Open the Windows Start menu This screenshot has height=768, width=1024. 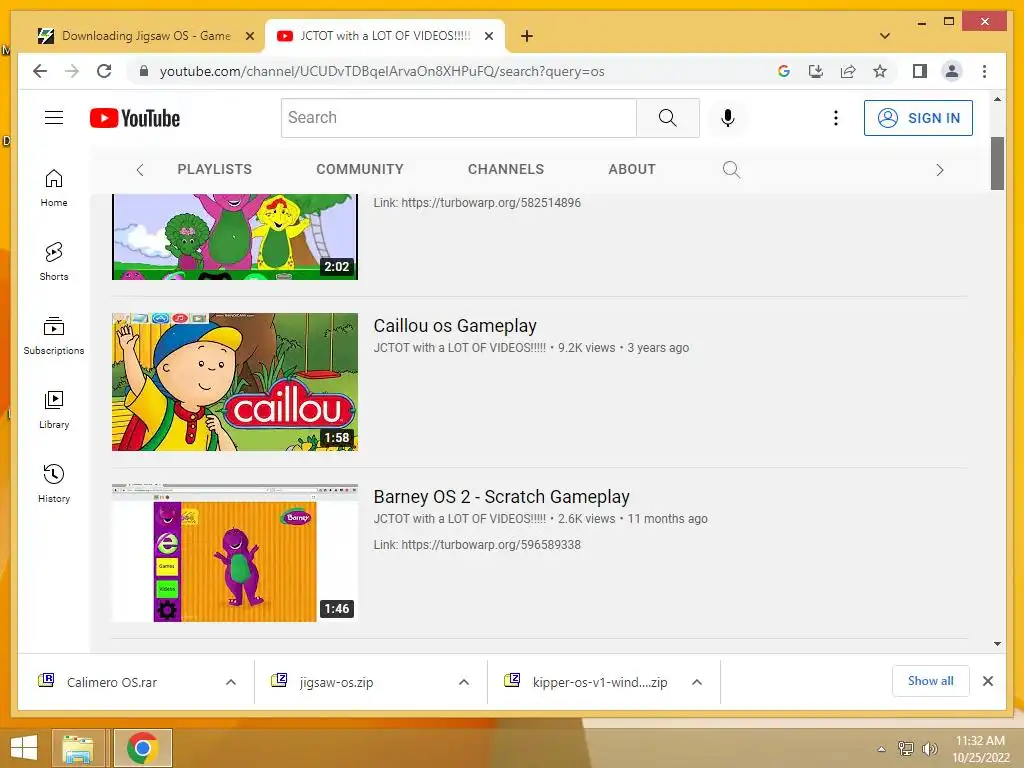pyautogui.click(x=24, y=748)
